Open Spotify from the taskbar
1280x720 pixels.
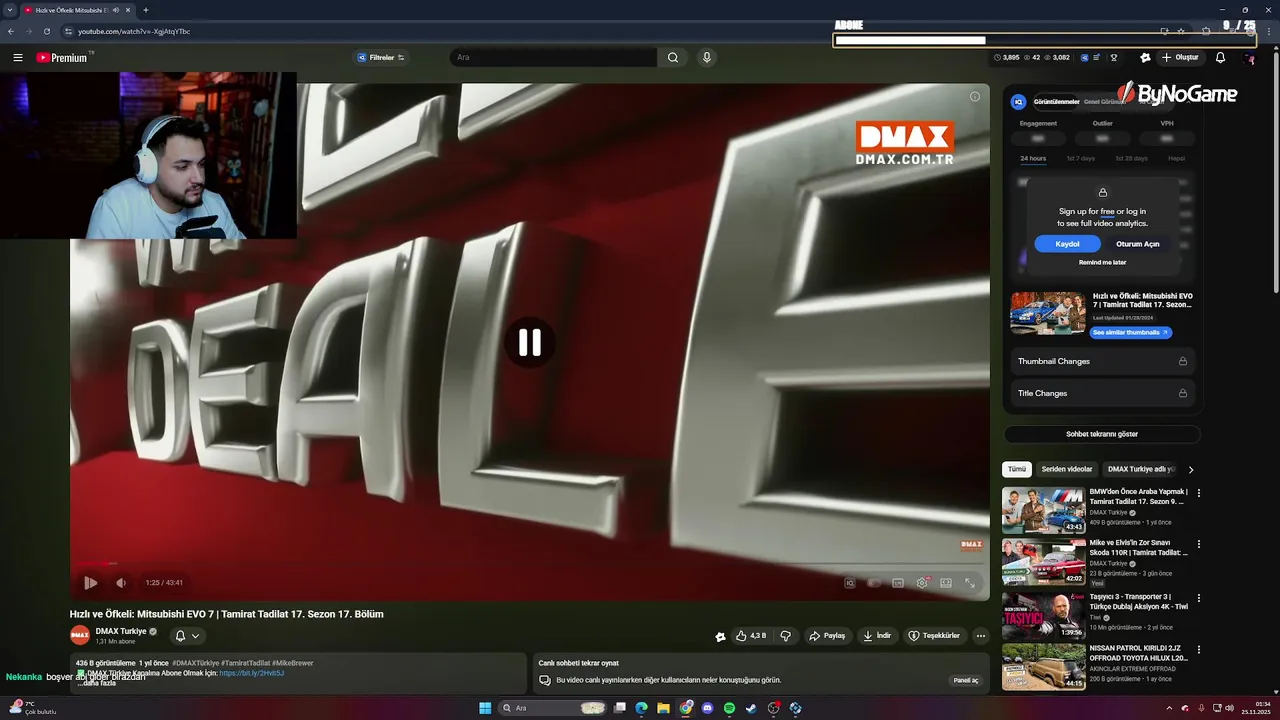[729, 708]
